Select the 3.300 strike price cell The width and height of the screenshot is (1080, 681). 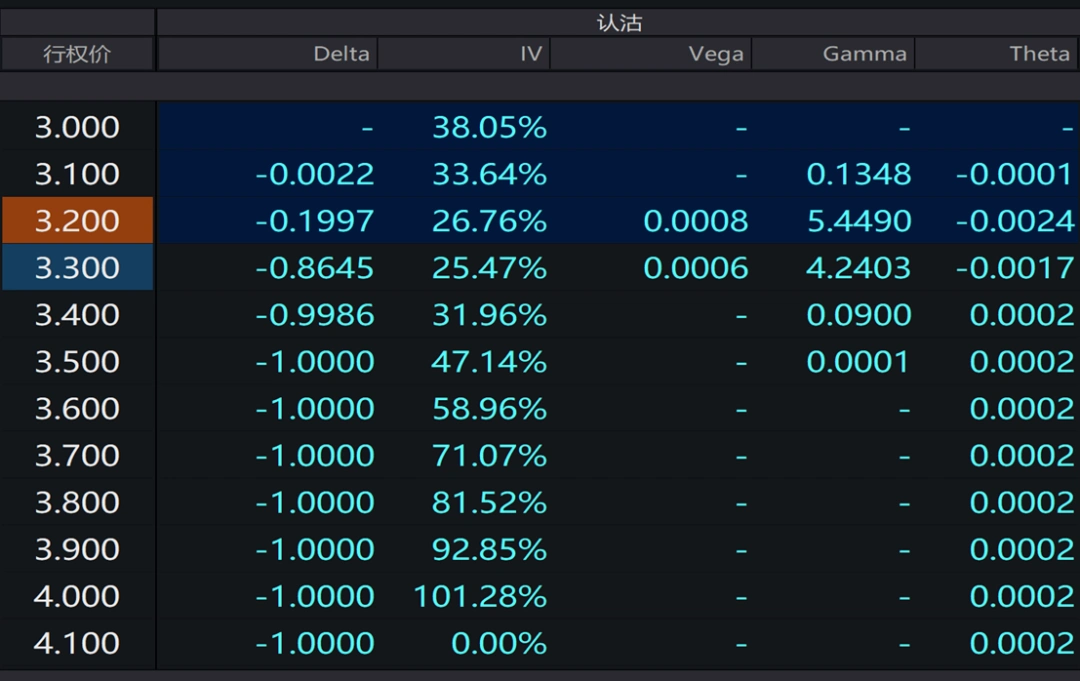[x=77, y=268]
